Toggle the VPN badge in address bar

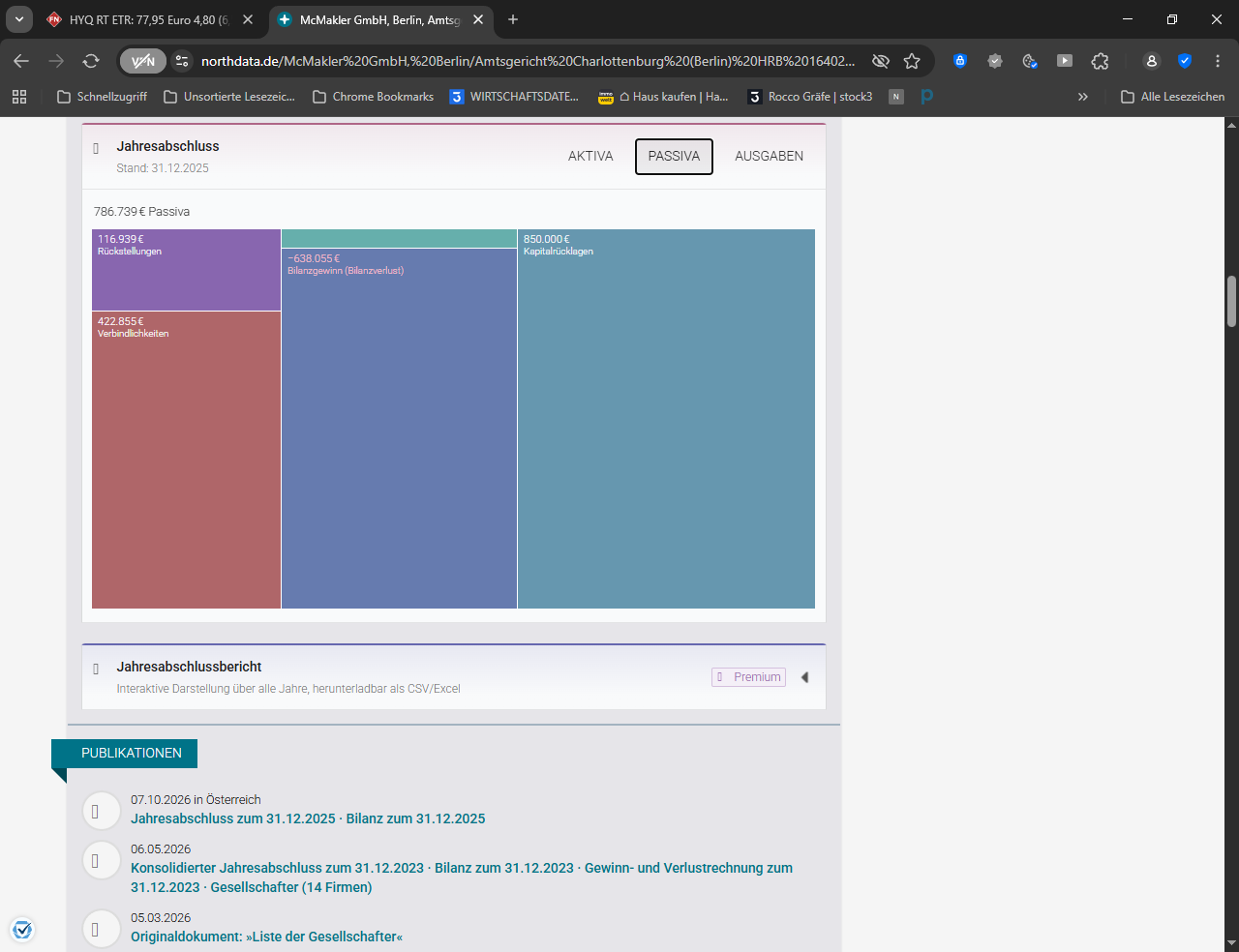click(x=143, y=61)
